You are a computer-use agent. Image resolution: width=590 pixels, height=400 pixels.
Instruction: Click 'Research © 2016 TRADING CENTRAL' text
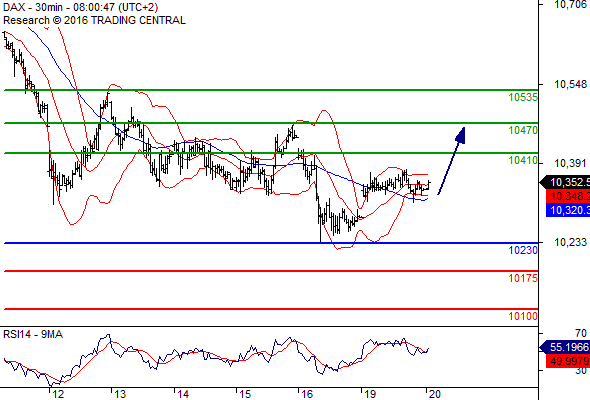click(94, 20)
